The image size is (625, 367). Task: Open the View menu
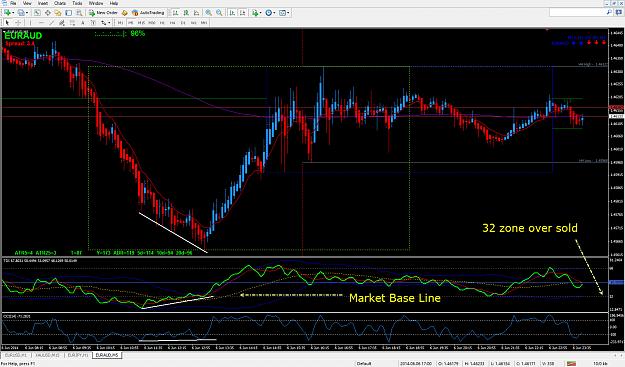pos(27,3)
